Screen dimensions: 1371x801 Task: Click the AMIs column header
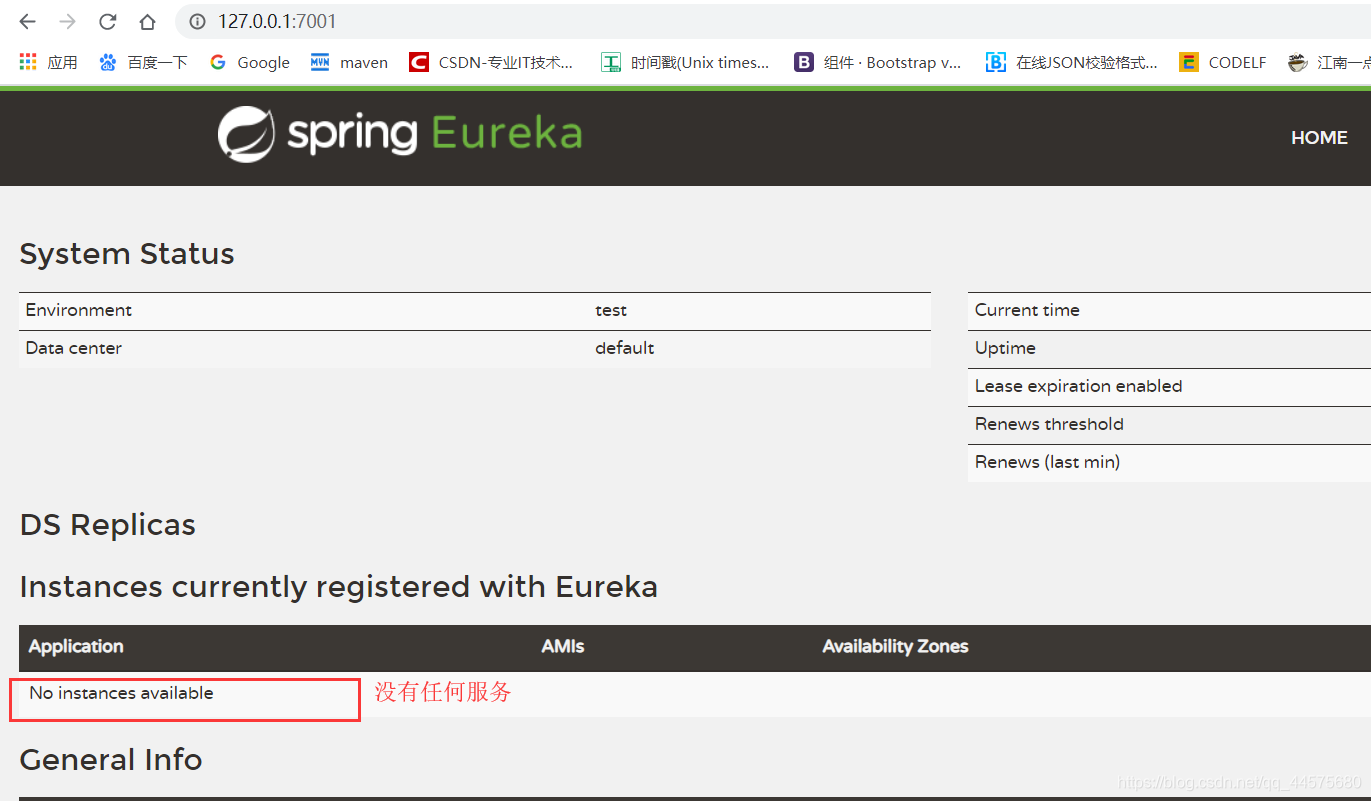click(x=563, y=647)
